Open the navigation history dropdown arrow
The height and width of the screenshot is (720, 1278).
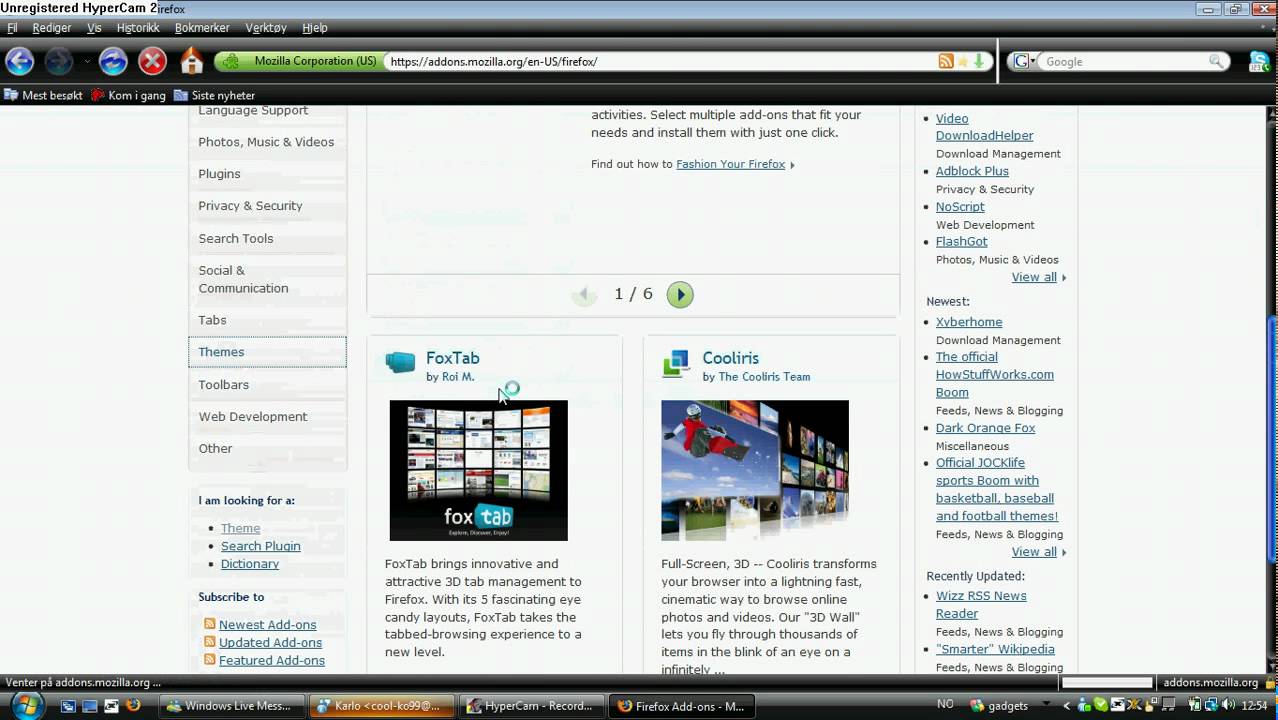(87, 61)
